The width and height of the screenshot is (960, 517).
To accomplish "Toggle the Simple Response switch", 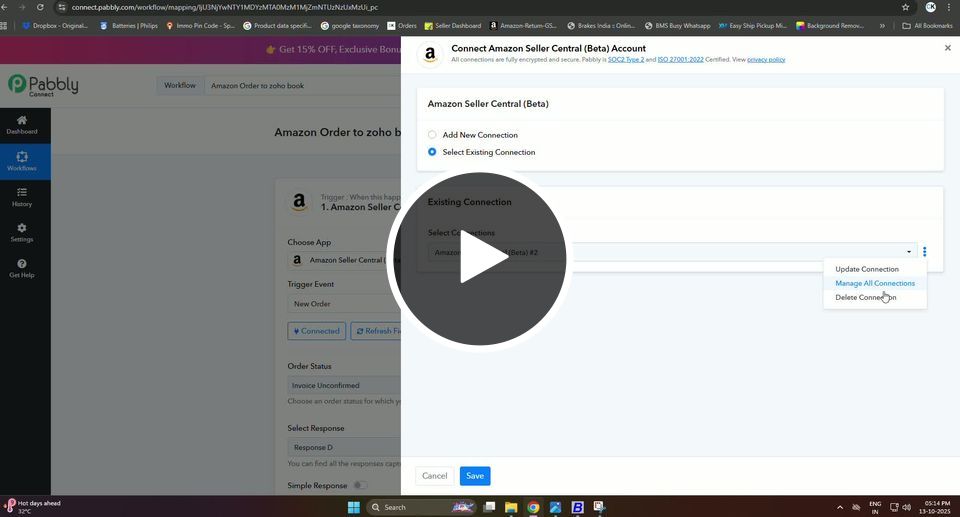I will [x=359, y=486].
